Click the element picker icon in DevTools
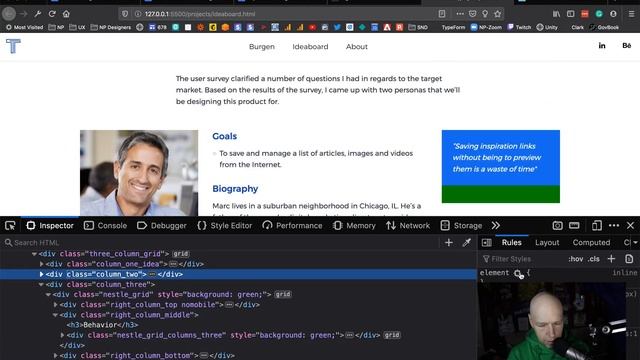Viewport: 640px width, 360px height. [x=10, y=225]
